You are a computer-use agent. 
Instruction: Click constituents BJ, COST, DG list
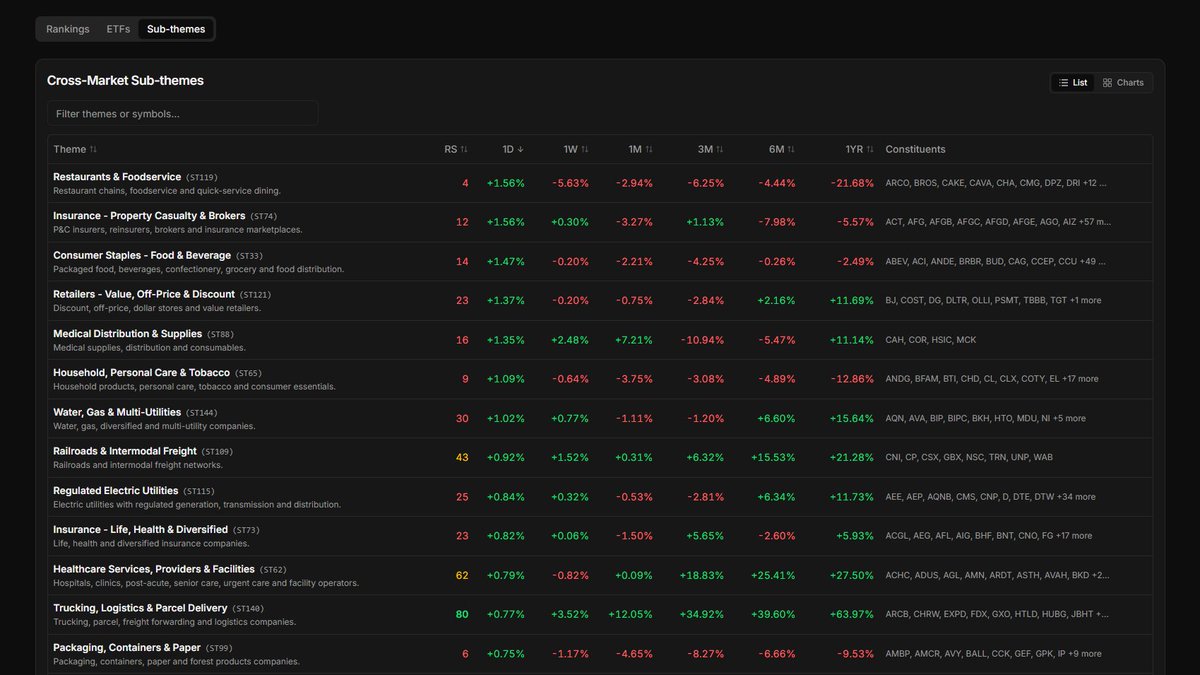point(993,300)
